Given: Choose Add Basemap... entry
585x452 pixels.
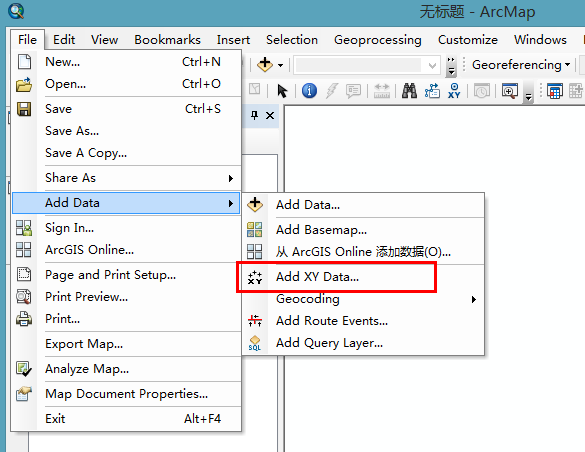Looking at the screenshot, I should pyautogui.click(x=363, y=230).
